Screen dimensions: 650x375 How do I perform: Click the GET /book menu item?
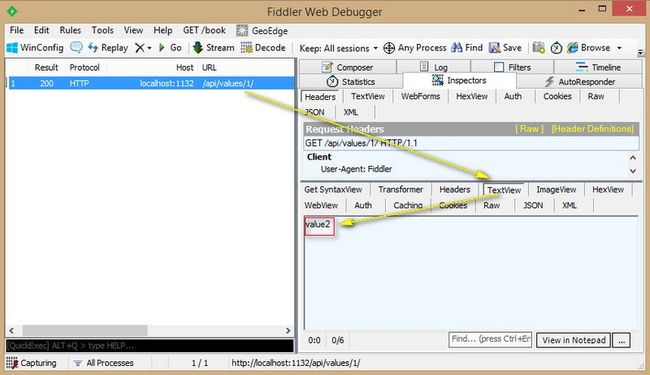click(204, 30)
